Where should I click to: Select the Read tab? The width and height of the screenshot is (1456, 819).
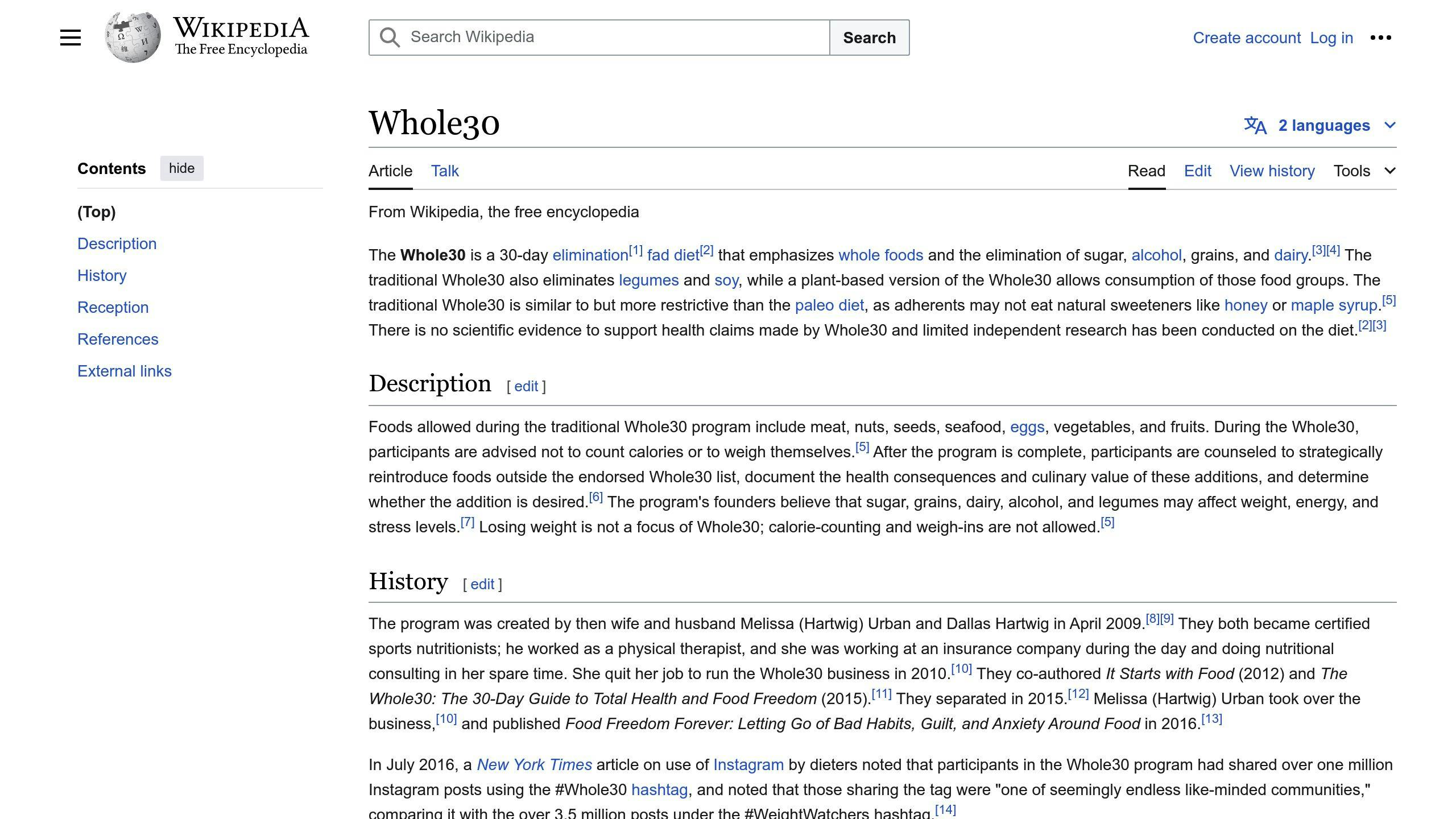point(1147,171)
